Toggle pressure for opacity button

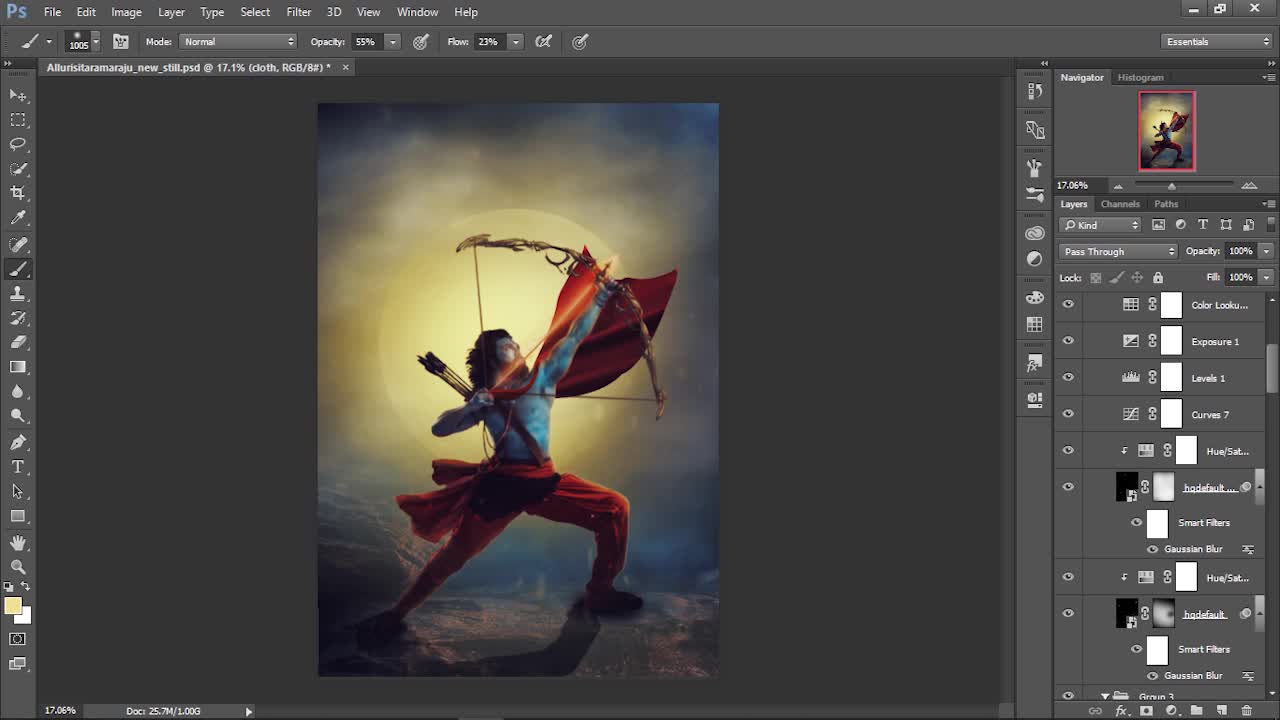[421, 42]
